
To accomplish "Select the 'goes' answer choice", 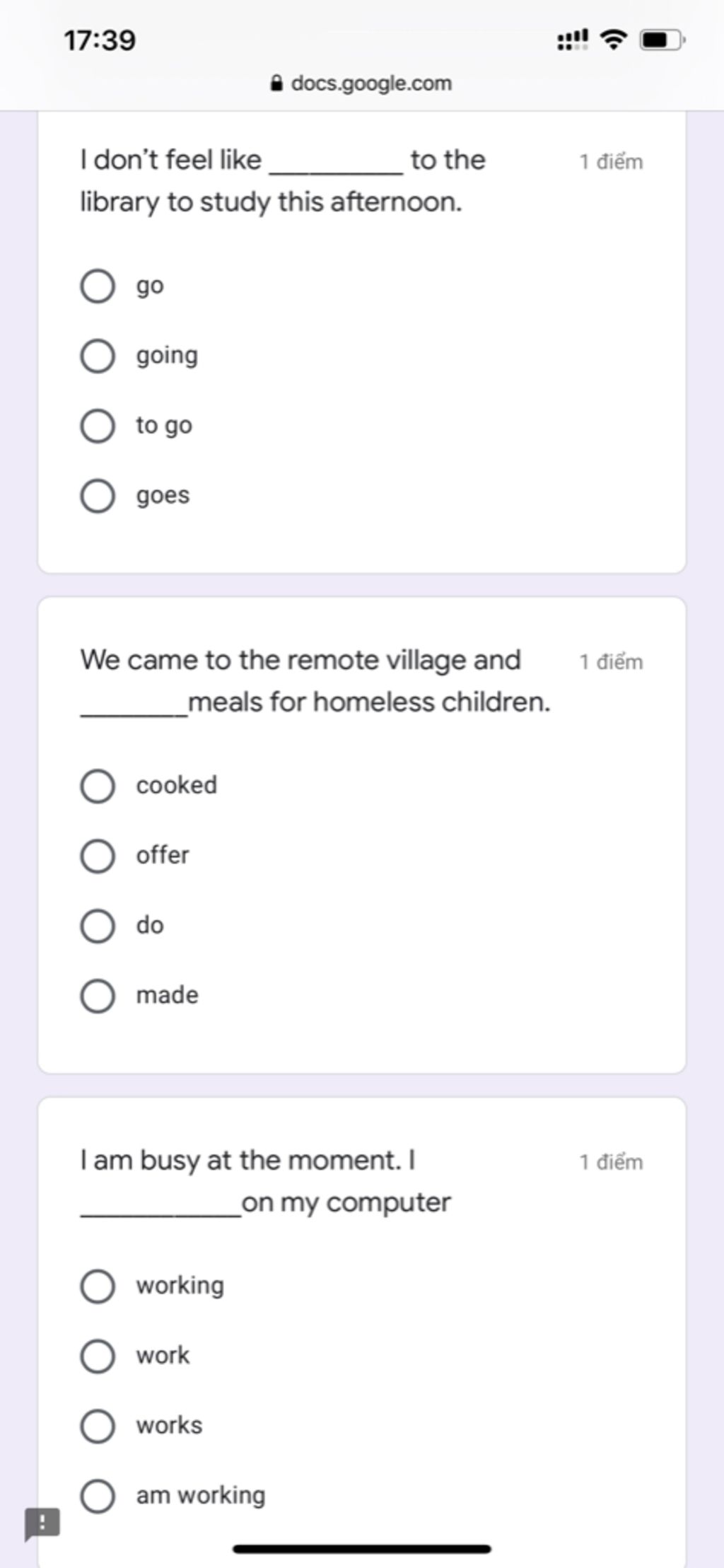I will (98, 496).
